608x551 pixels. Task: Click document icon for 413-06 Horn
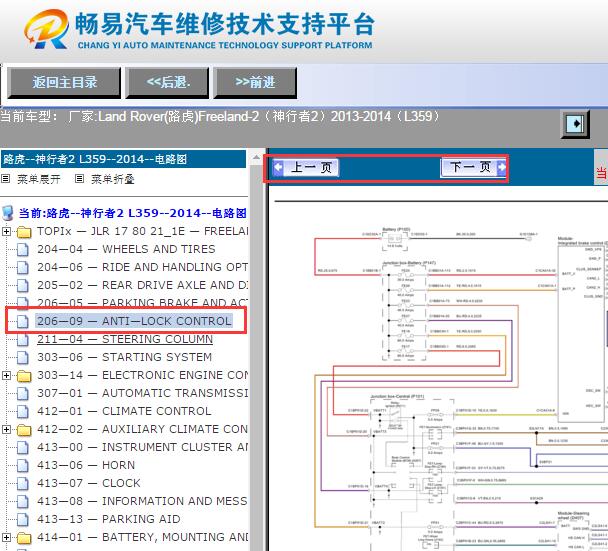point(23,465)
